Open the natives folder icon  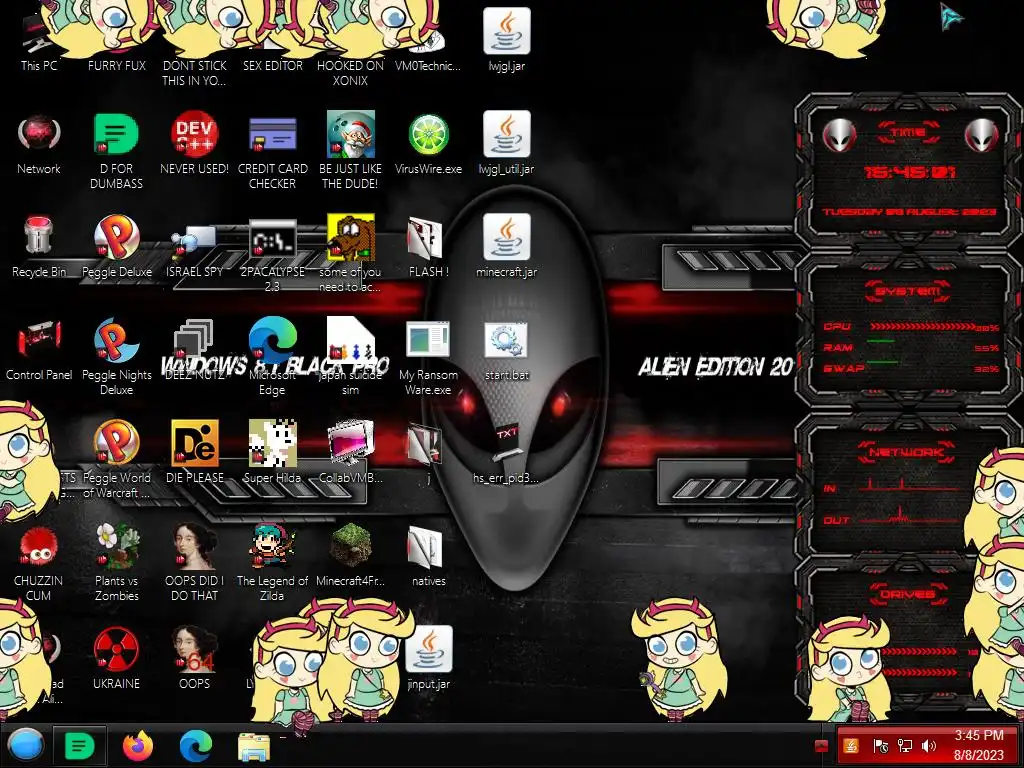[425, 547]
